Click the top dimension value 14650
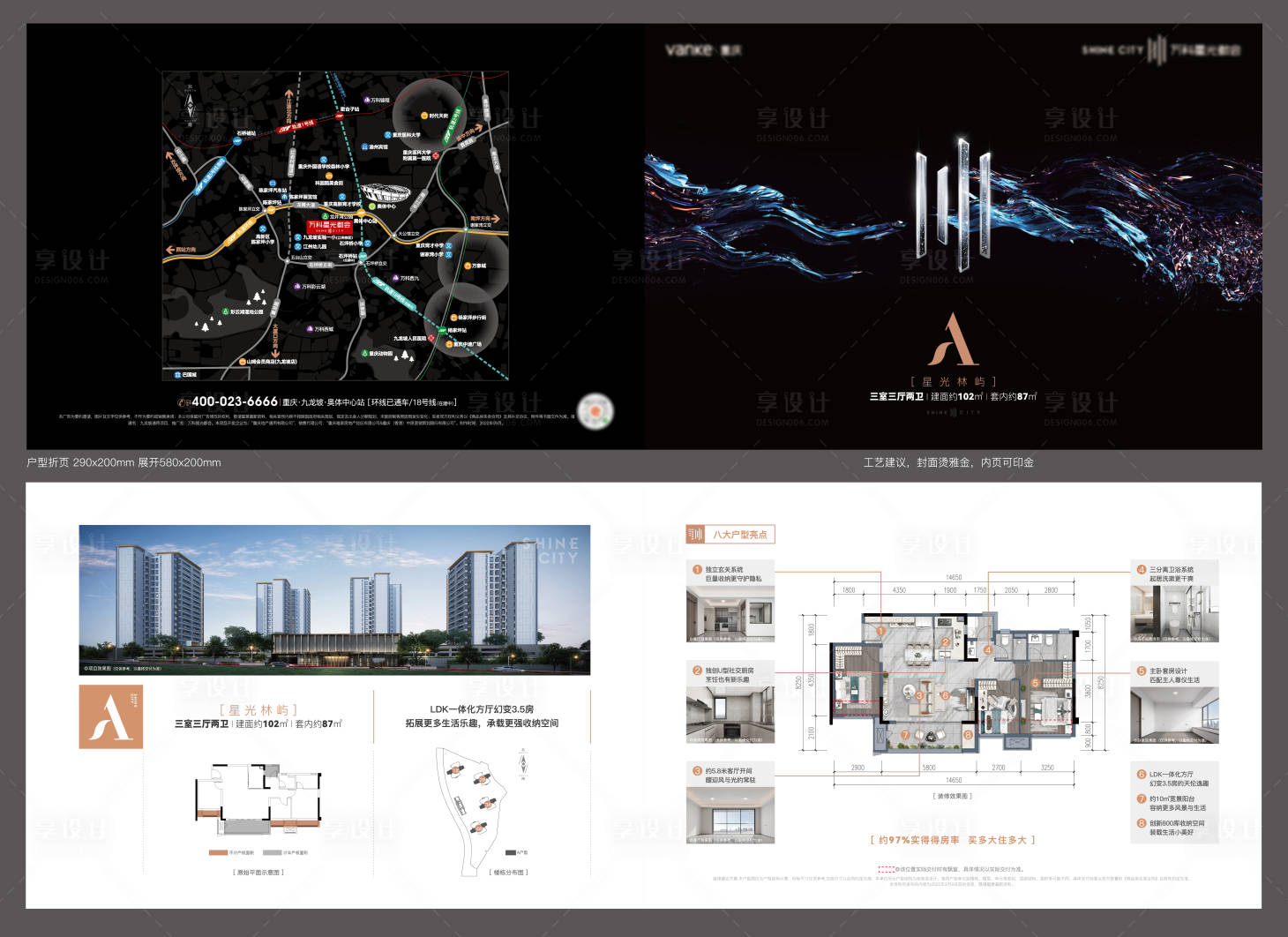 tap(953, 577)
